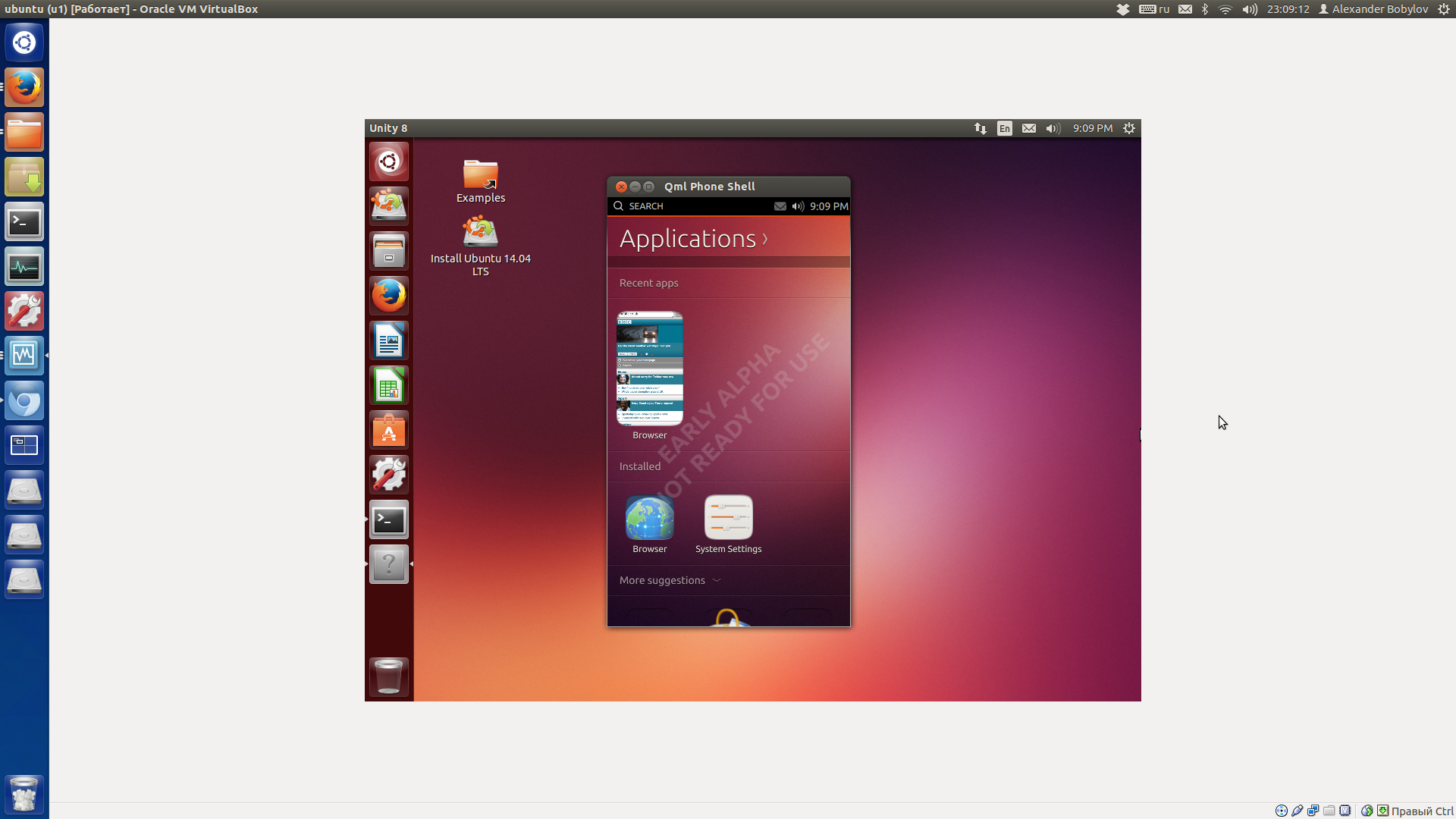Start Firefox from the guest Unity 8 launcher
The width and height of the screenshot is (1456, 819).
pyautogui.click(x=389, y=296)
